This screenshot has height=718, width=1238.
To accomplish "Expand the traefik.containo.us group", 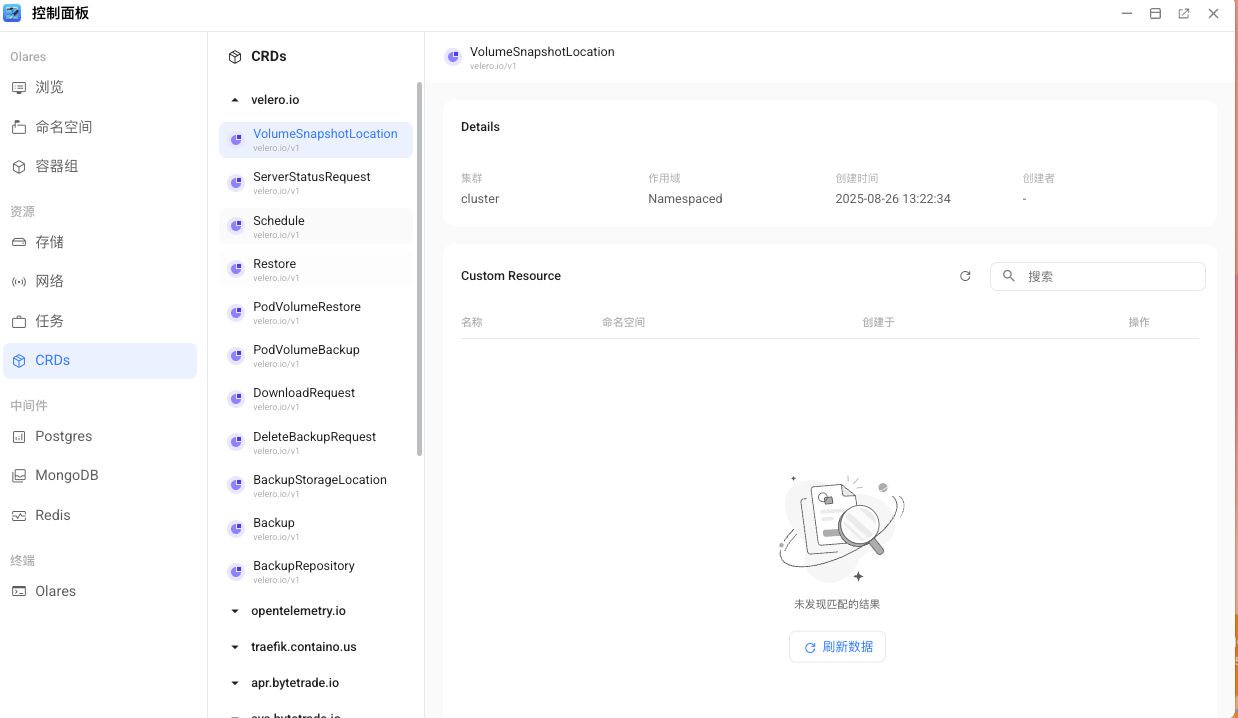I will [235, 647].
